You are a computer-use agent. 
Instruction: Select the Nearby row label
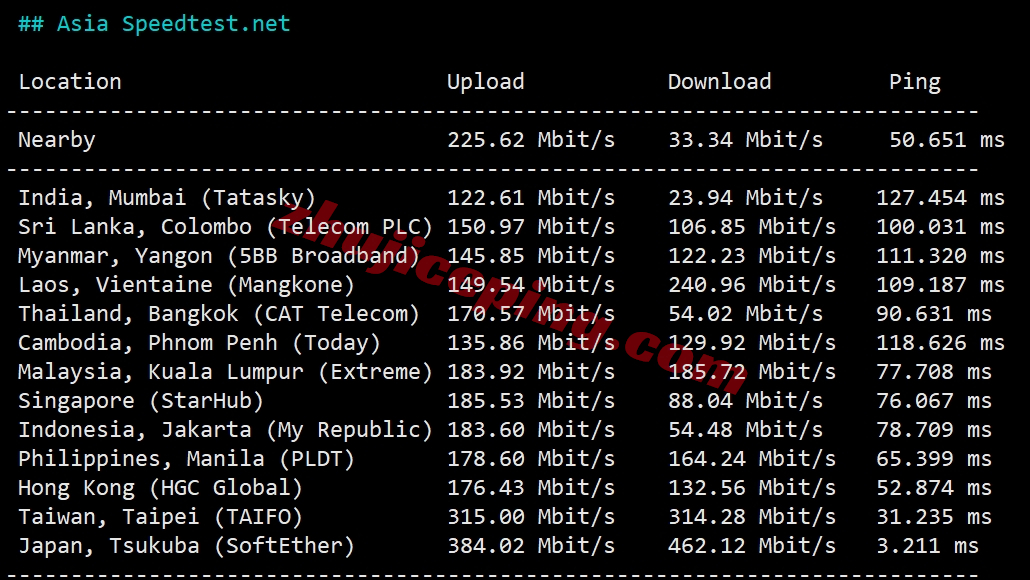(x=57, y=140)
